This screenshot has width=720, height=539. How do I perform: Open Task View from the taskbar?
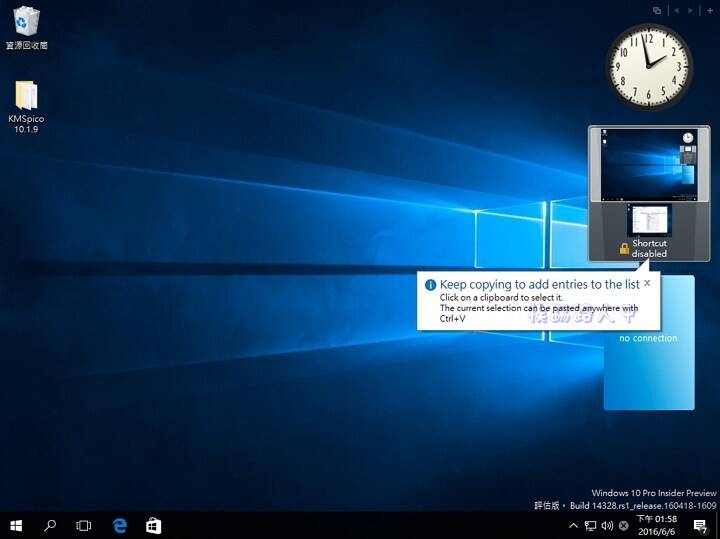[84, 526]
